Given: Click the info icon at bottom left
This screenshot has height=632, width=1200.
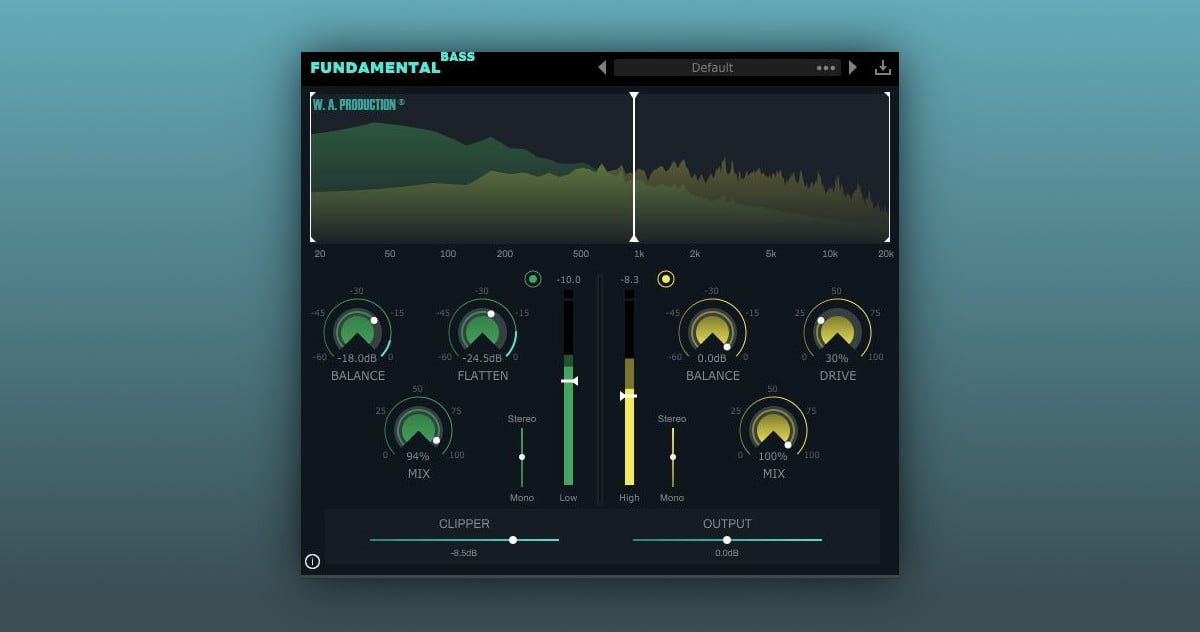Looking at the screenshot, I should click(x=312, y=561).
